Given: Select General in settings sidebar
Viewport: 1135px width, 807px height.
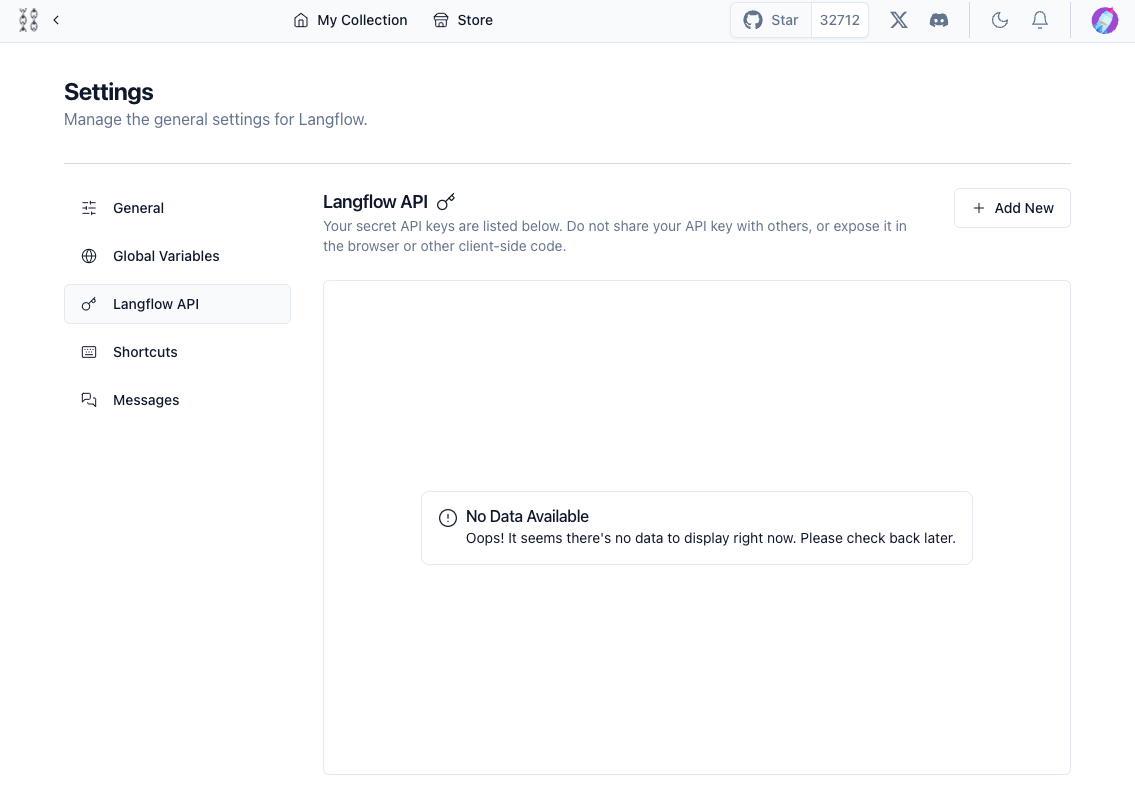Looking at the screenshot, I should click(x=177, y=208).
